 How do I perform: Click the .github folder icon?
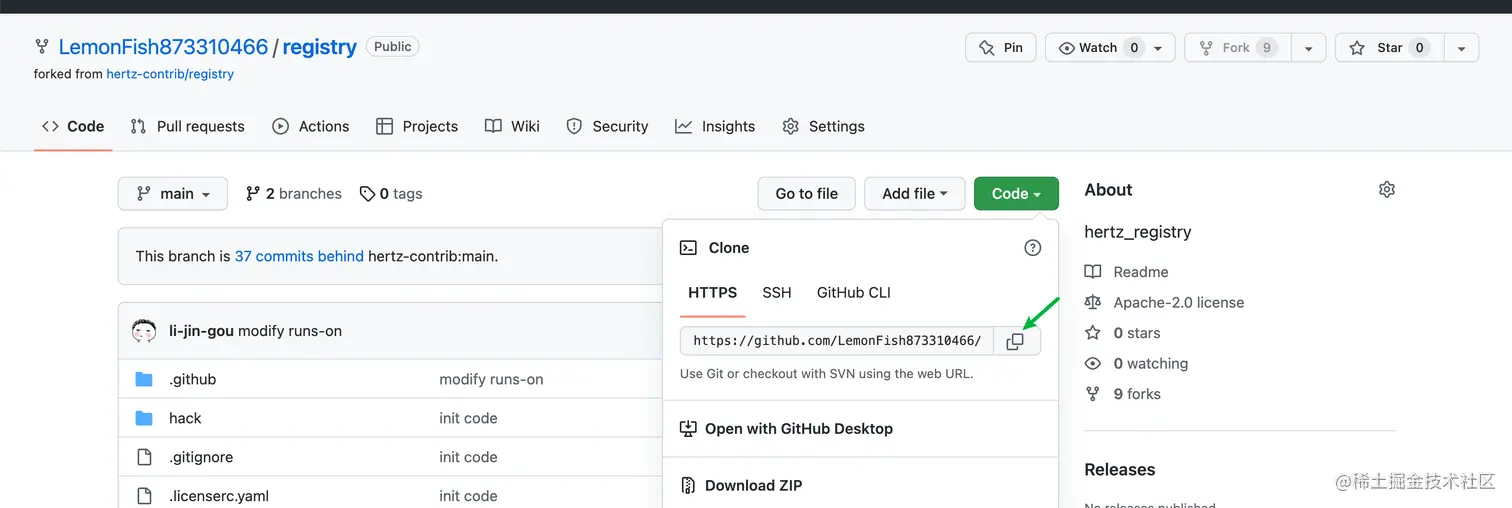(144, 379)
